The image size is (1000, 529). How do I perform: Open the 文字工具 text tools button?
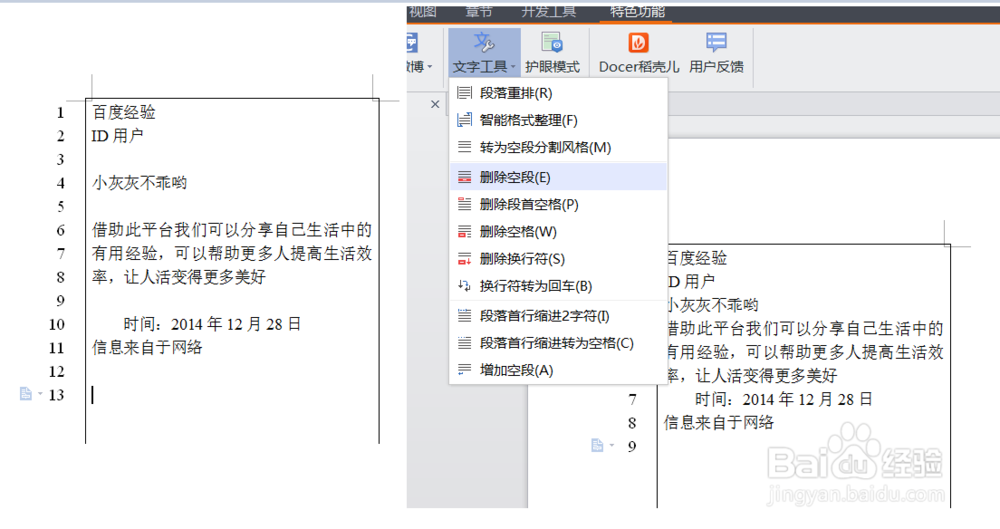coord(484,53)
